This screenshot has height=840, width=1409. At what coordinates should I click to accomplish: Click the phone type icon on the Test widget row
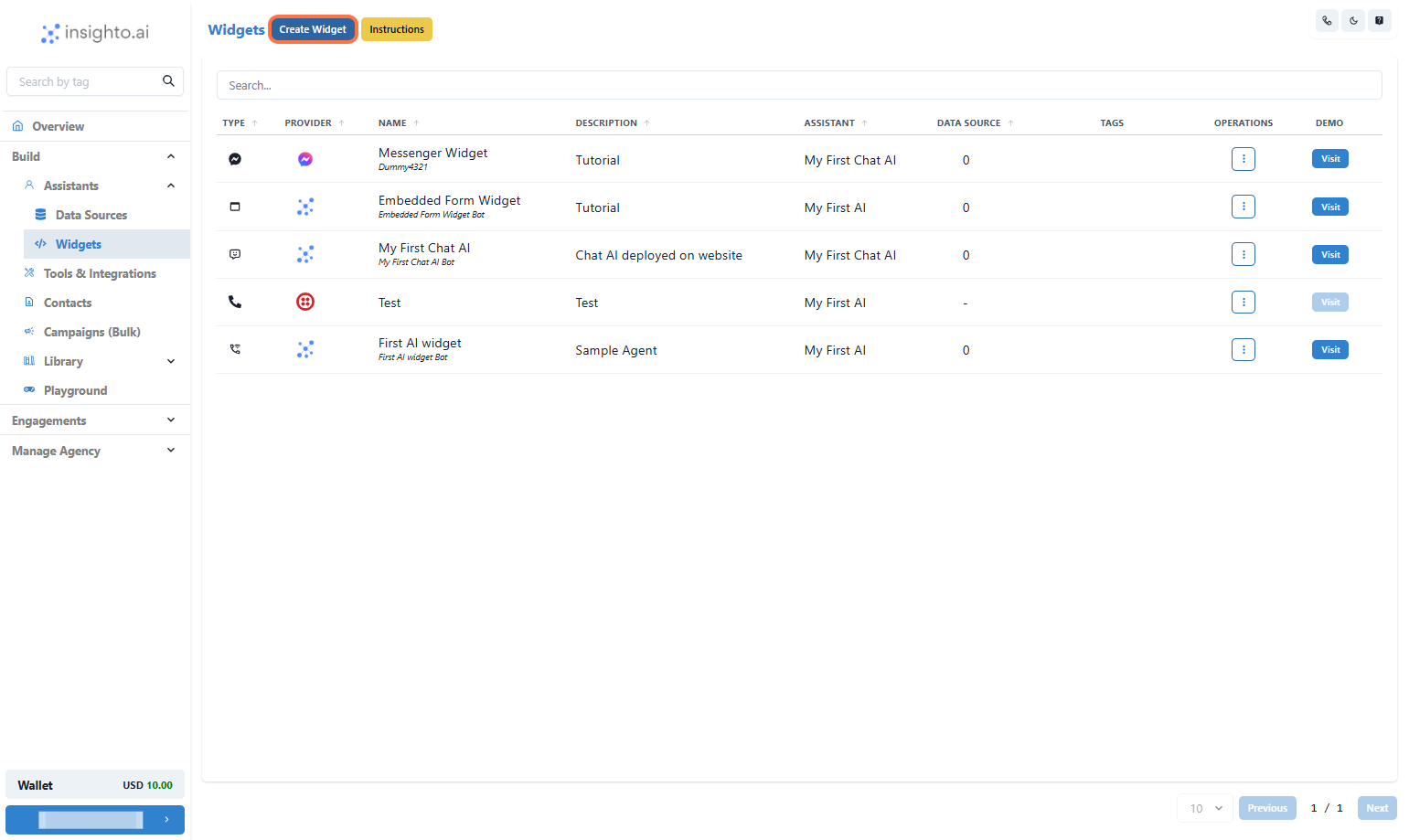(235, 302)
